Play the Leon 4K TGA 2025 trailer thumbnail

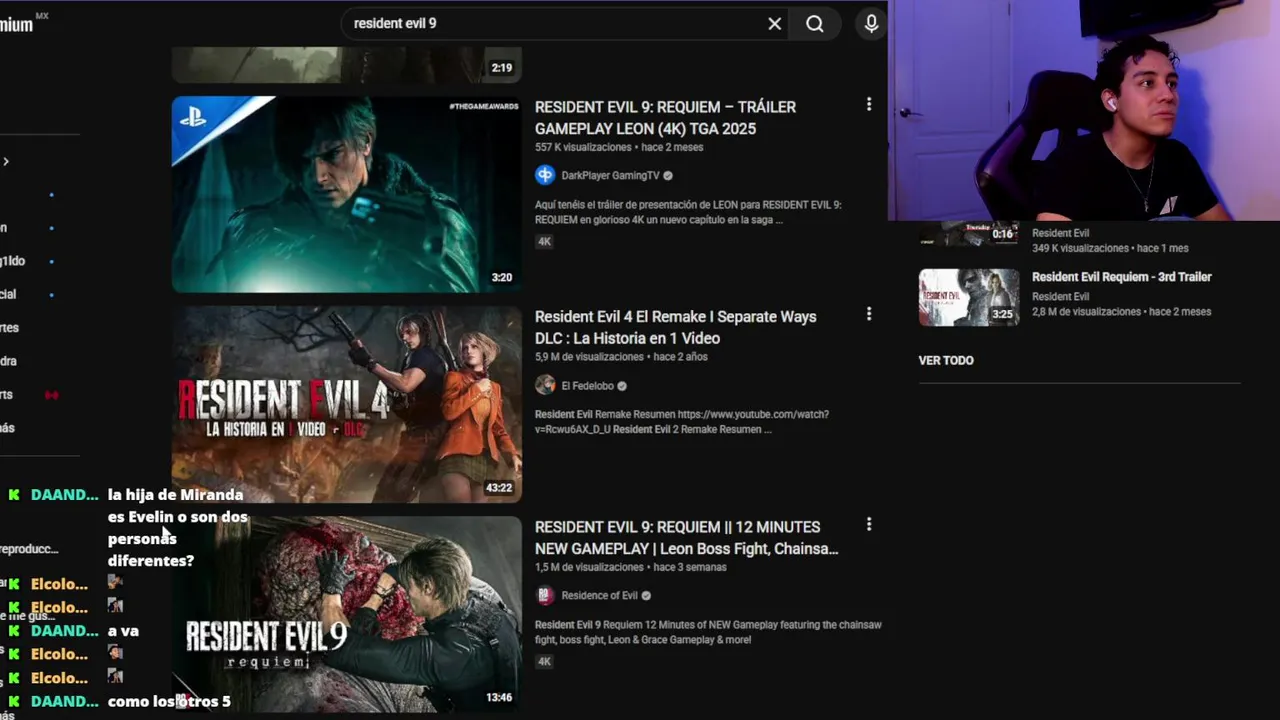pos(346,194)
